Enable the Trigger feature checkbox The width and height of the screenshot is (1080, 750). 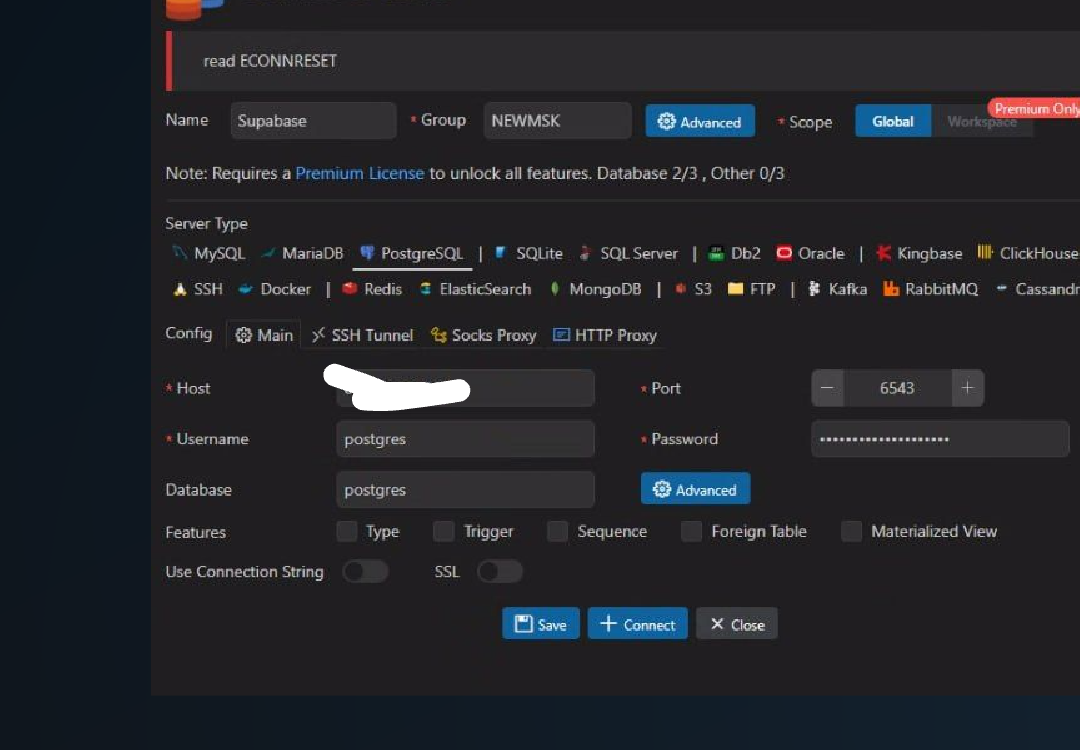(444, 532)
